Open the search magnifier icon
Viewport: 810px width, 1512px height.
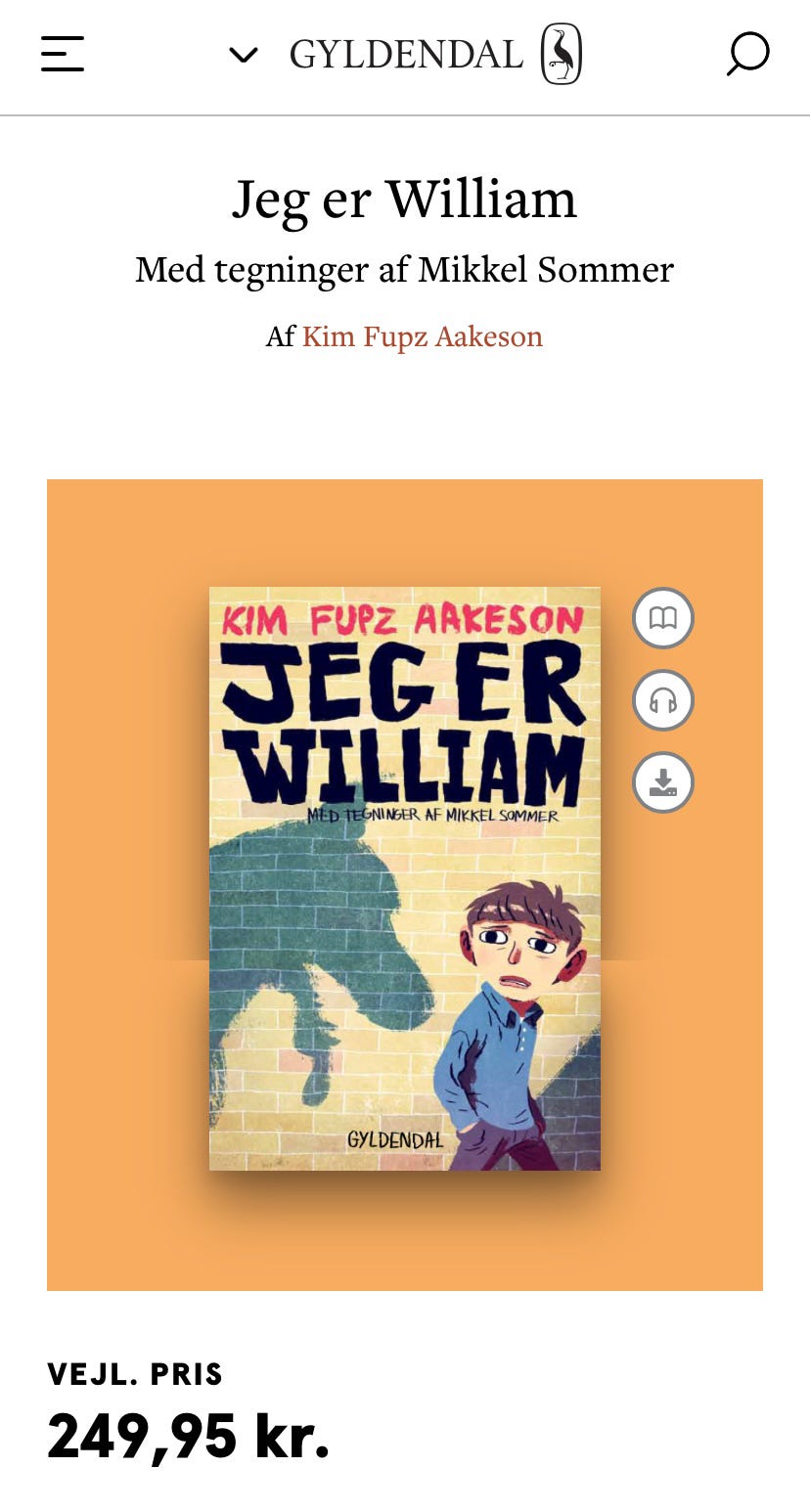click(747, 54)
